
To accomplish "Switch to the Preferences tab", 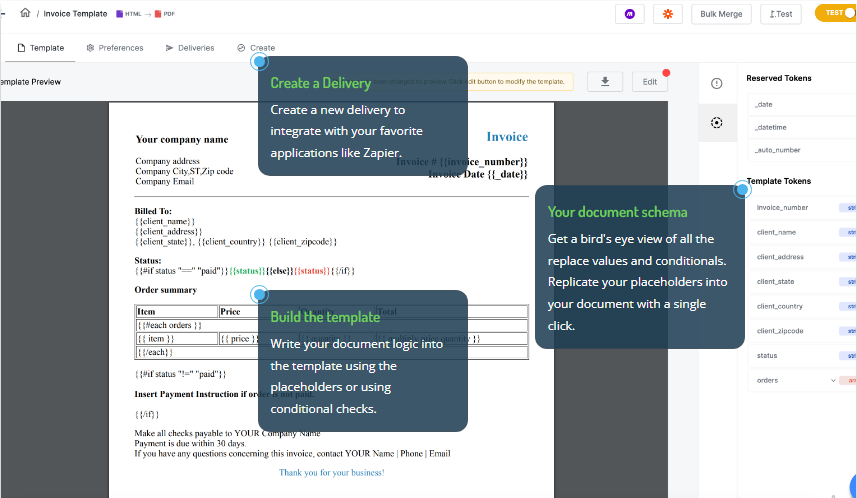I will 115,48.
